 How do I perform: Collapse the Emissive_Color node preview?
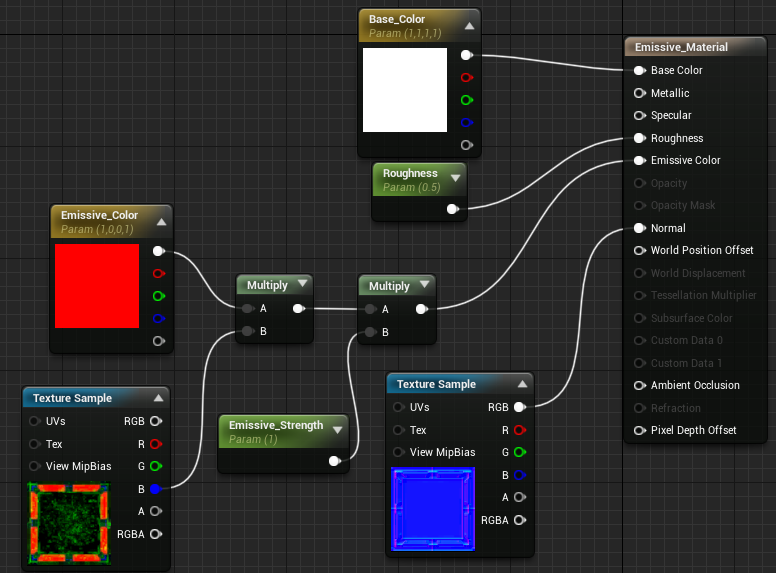click(161, 222)
